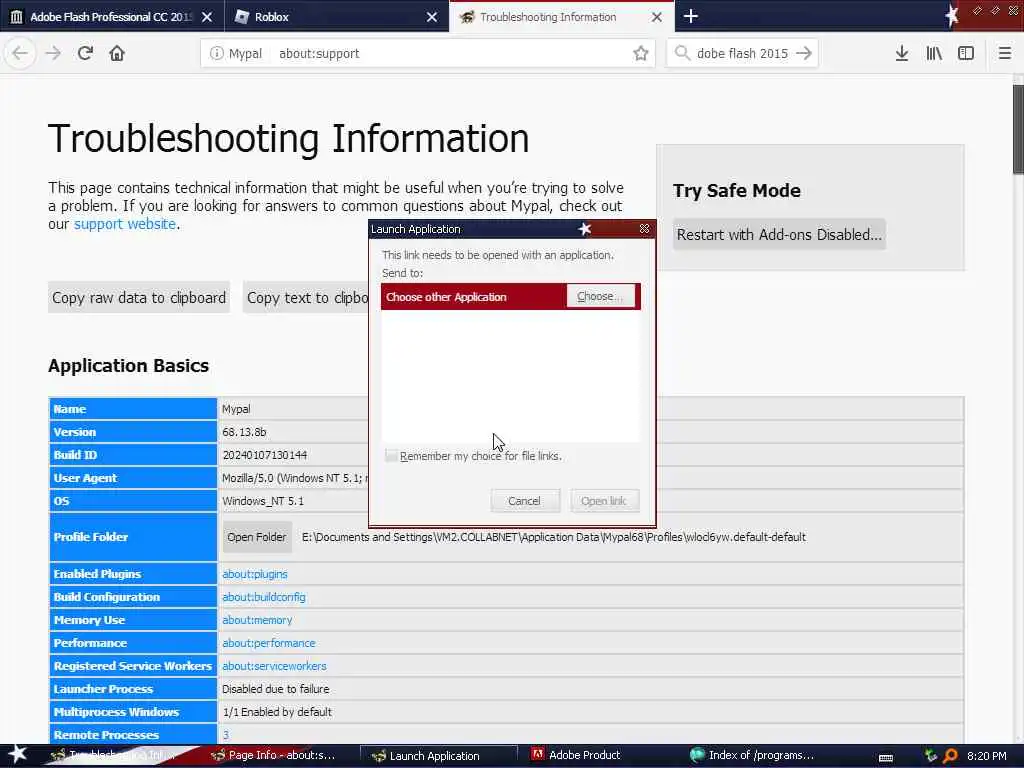Click the search icon in system tray

[x=950, y=756]
